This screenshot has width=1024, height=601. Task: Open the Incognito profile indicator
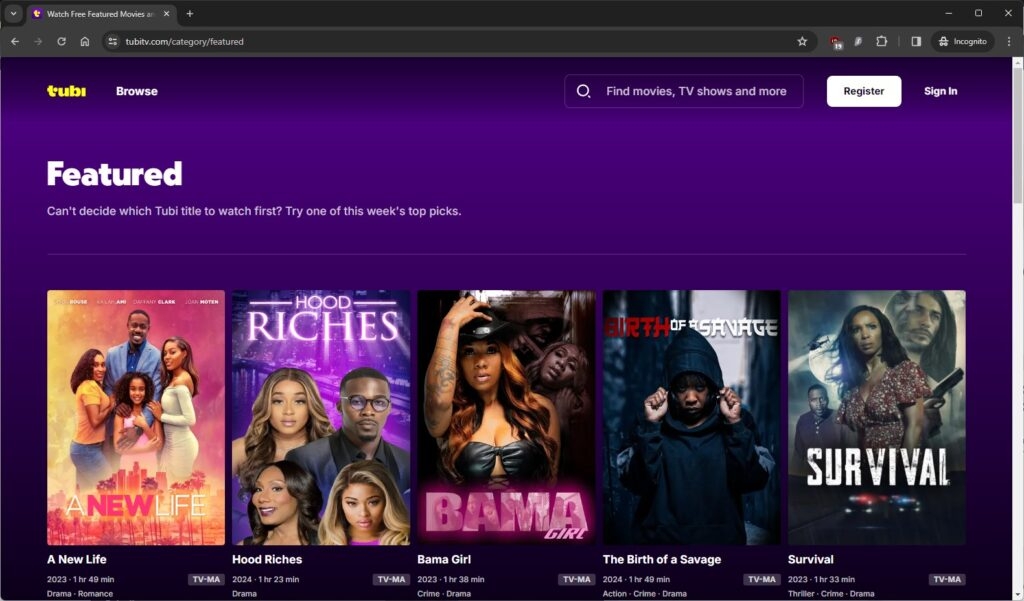click(x=963, y=41)
